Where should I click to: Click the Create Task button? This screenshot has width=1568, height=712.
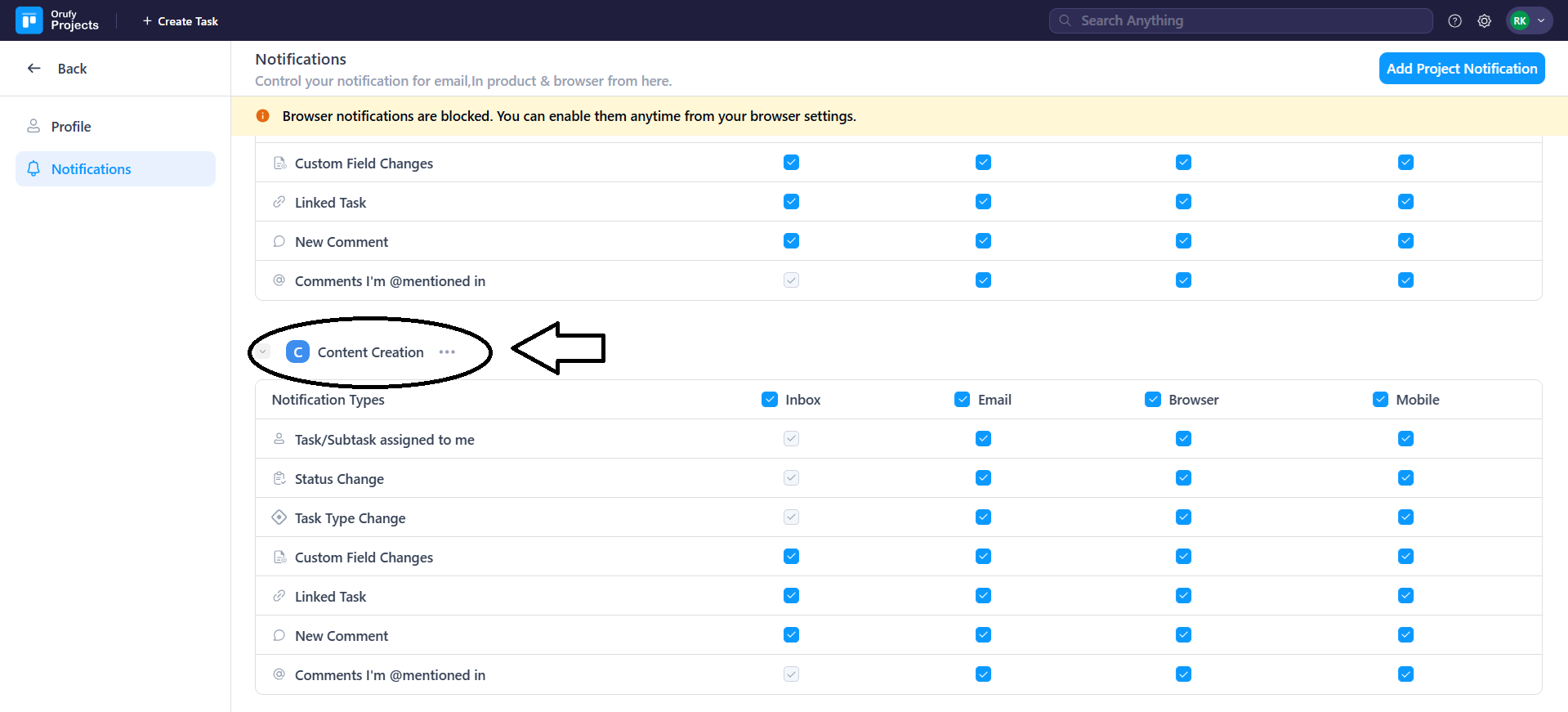pos(181,21)
